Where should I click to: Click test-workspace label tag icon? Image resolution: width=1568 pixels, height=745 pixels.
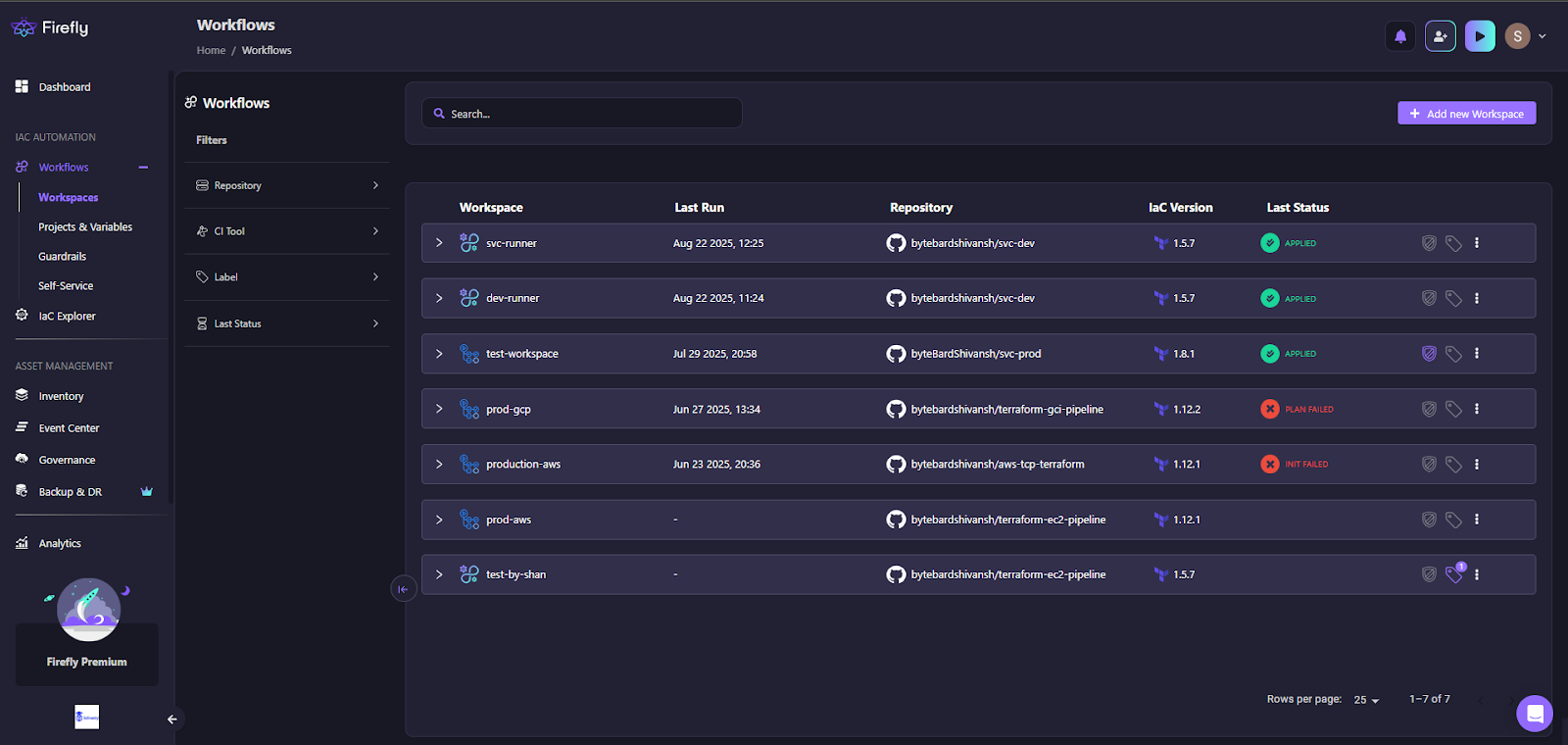pyautogui.click(x=1453, y=354)
